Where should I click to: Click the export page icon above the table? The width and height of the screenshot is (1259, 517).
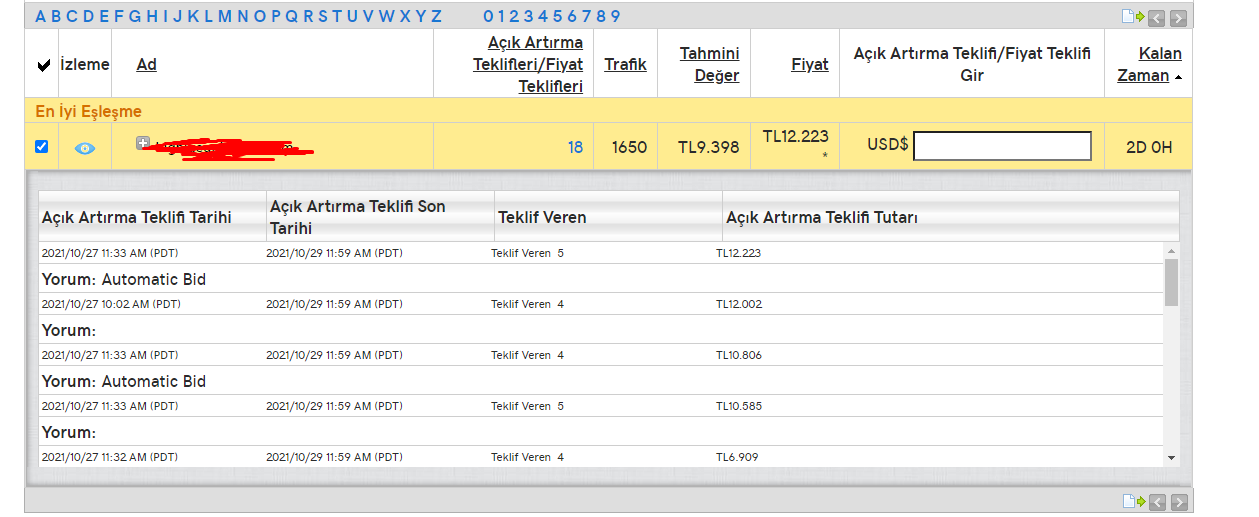click(1133, 17)
